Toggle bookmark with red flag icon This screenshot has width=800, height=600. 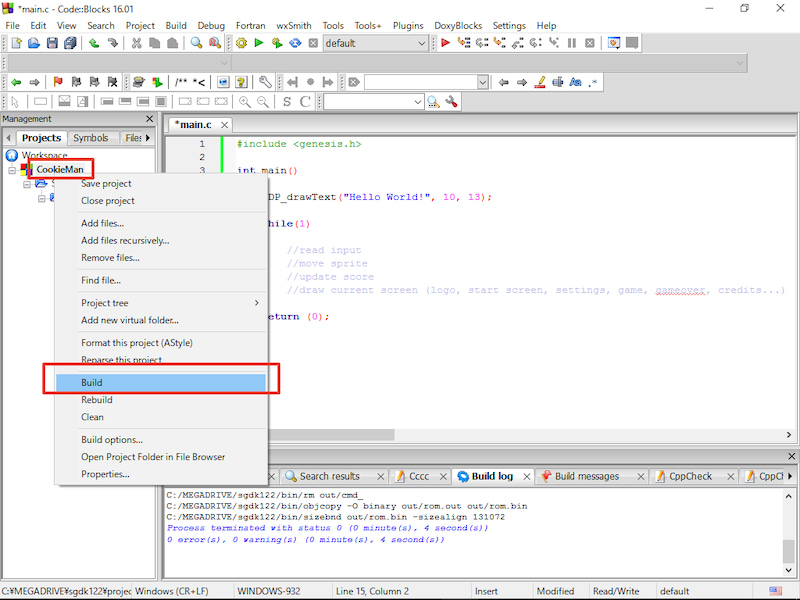(58, 82)
